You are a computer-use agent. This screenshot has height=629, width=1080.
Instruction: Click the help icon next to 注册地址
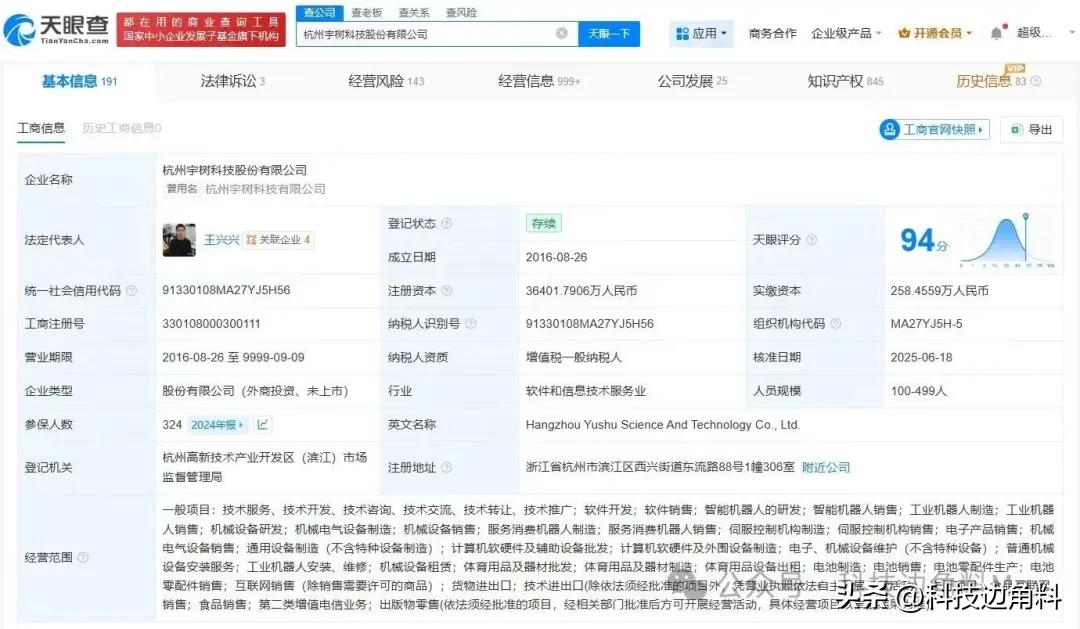(446, 468)
